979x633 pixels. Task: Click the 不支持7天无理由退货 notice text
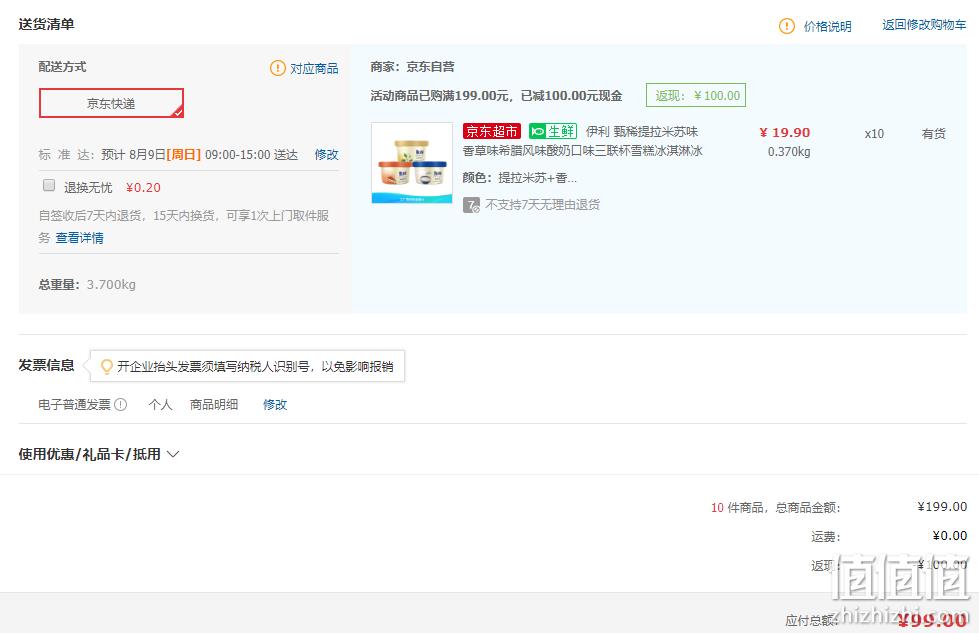click(543, 205)
